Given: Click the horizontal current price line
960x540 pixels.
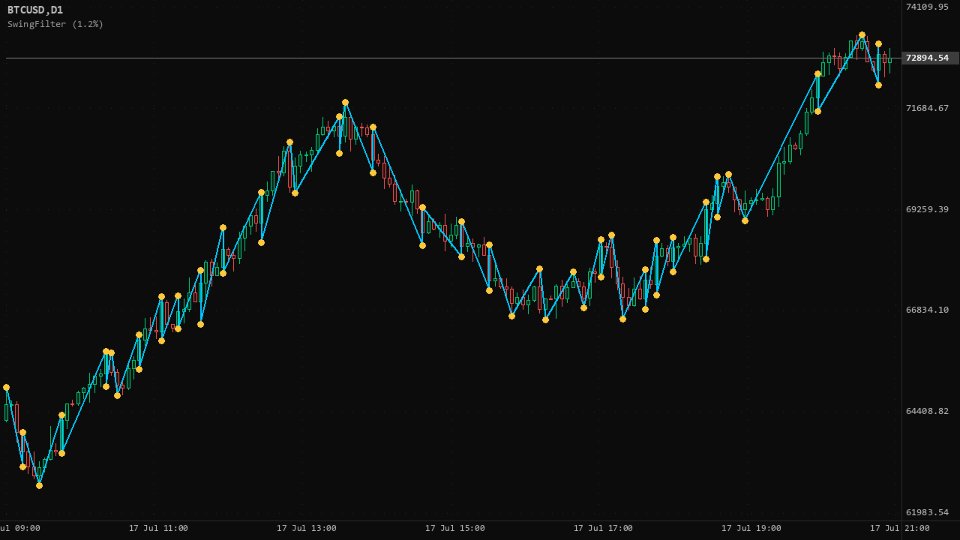Looking at the screenshot, I should point(453,58).
